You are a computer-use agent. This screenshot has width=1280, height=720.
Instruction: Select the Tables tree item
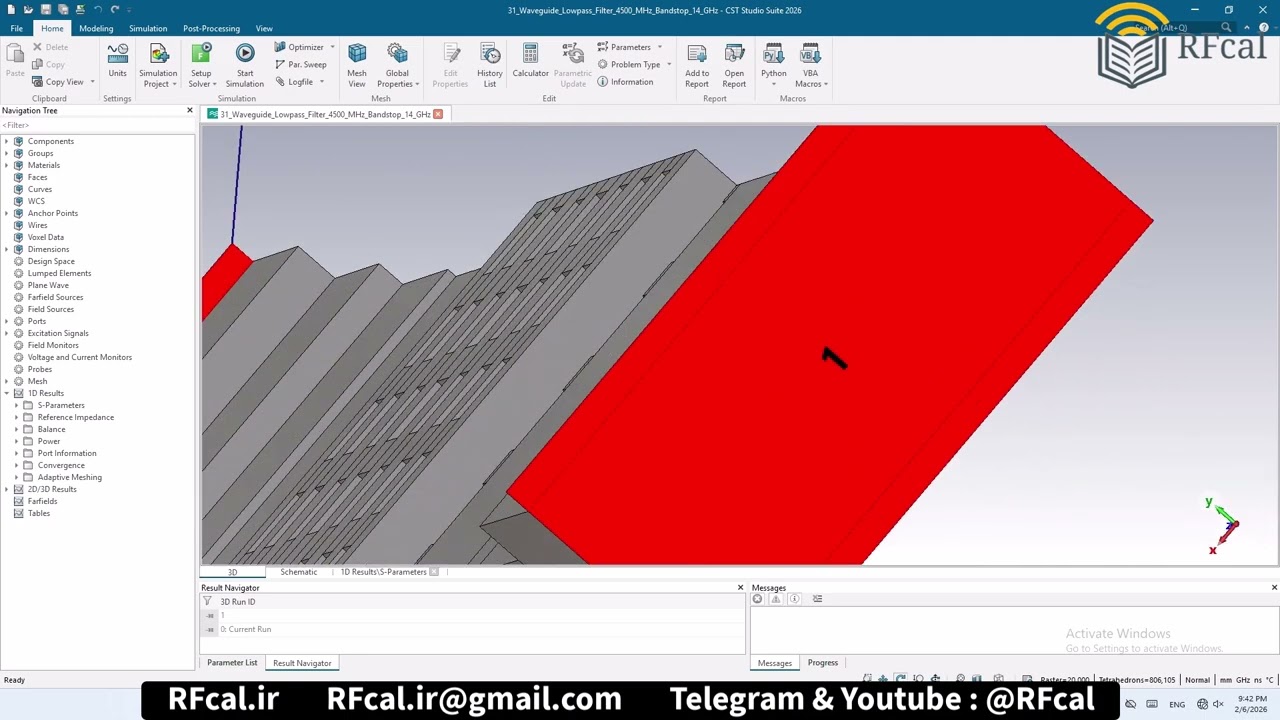coord(38,513)
